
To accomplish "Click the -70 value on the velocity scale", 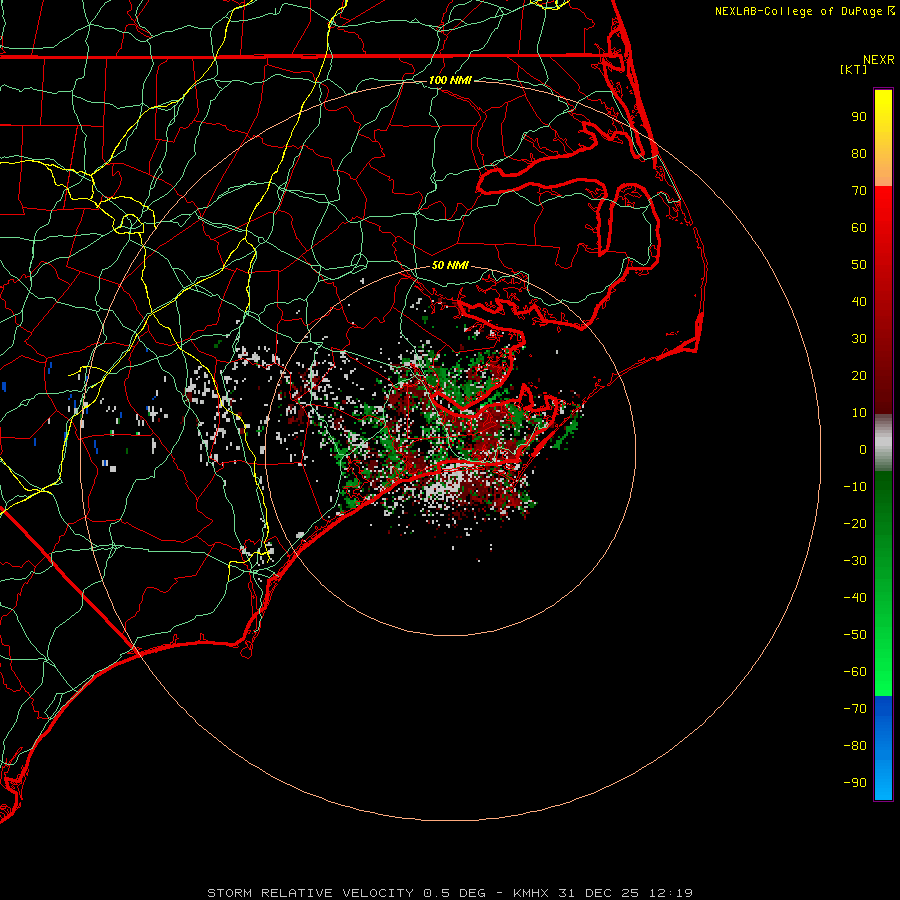I will click(855, 709).
